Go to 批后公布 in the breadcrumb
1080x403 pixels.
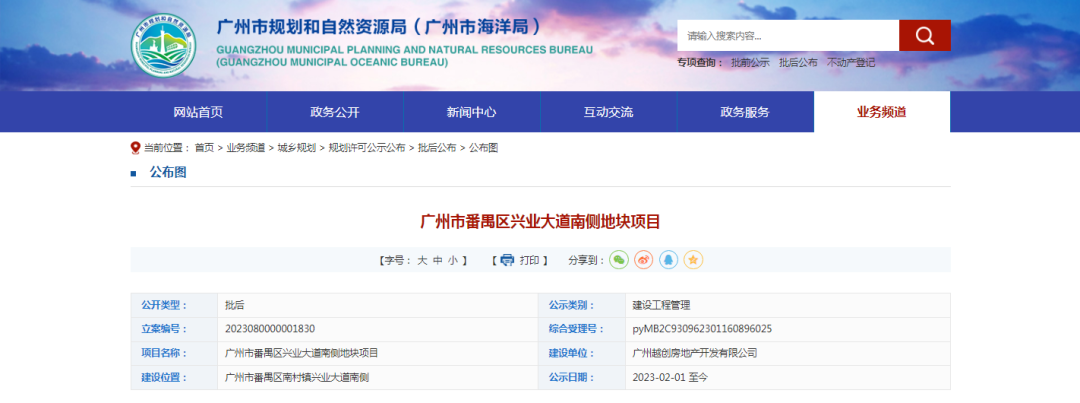(x=437, y=148)
